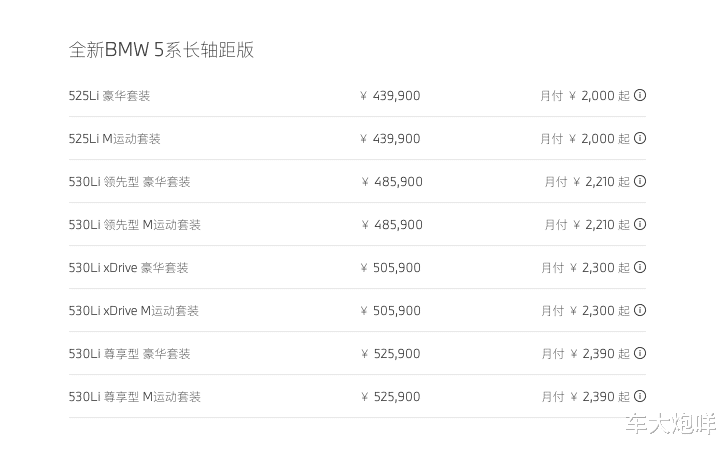The height and width of the screenshot is (450, 728).
Task: Open info icon for 530Li 领先型 豪华套装
Action: [640, 182]
